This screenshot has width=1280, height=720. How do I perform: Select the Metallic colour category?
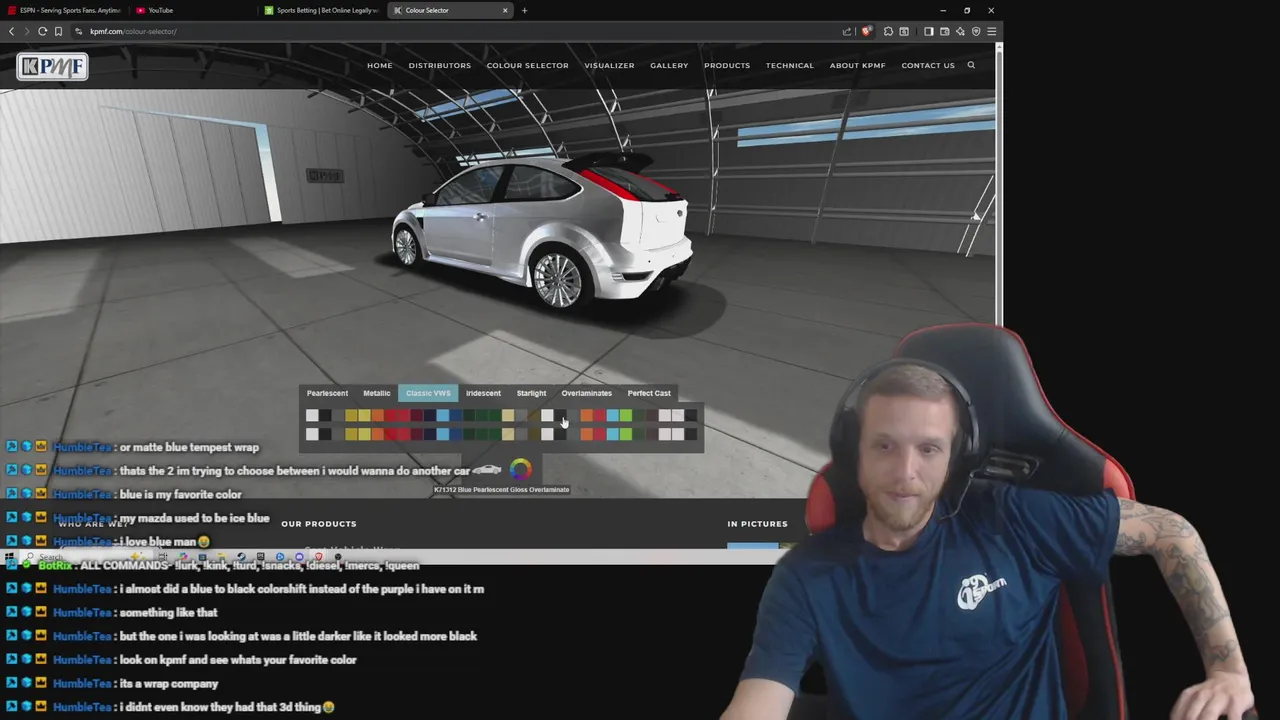[x=377, y=393]
